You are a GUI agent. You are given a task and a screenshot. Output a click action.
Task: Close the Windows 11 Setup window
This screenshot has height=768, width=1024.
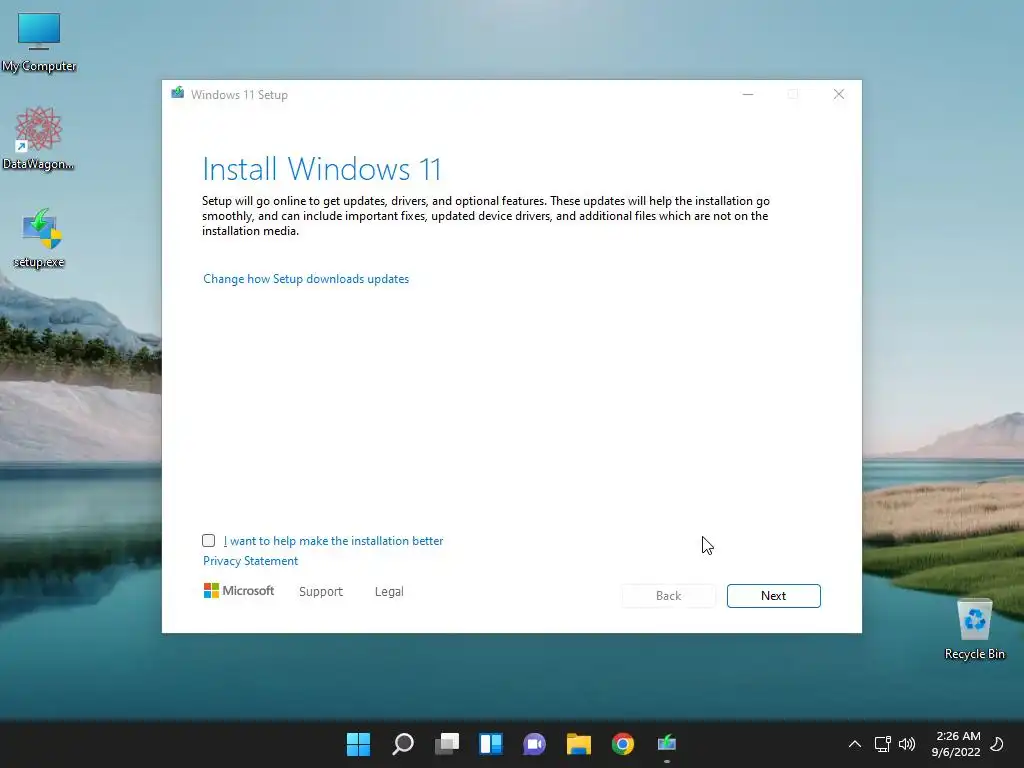coord(839,94)
